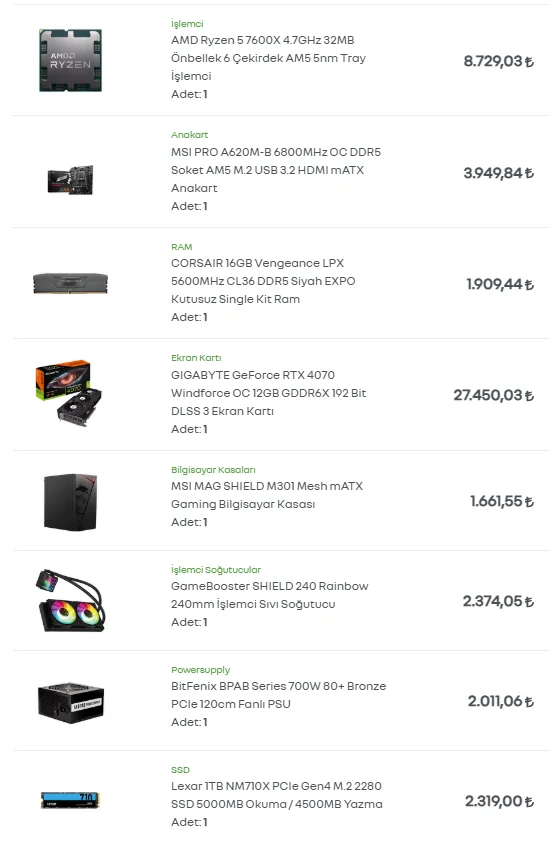This screenshot has width=549, height=856.
Task: Select the BitFenix power supply image
Action: tap(70, 702)
